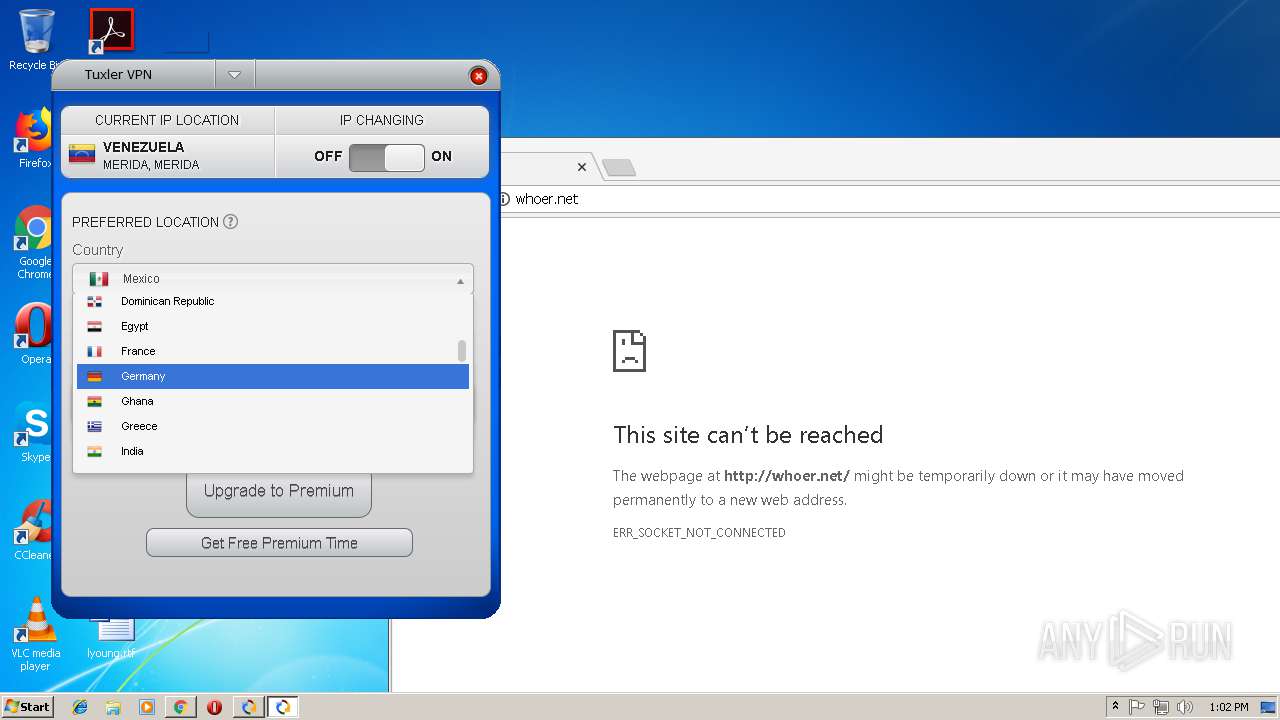
Task: Open volume speaker tray icon
Action: (1185, 707)
